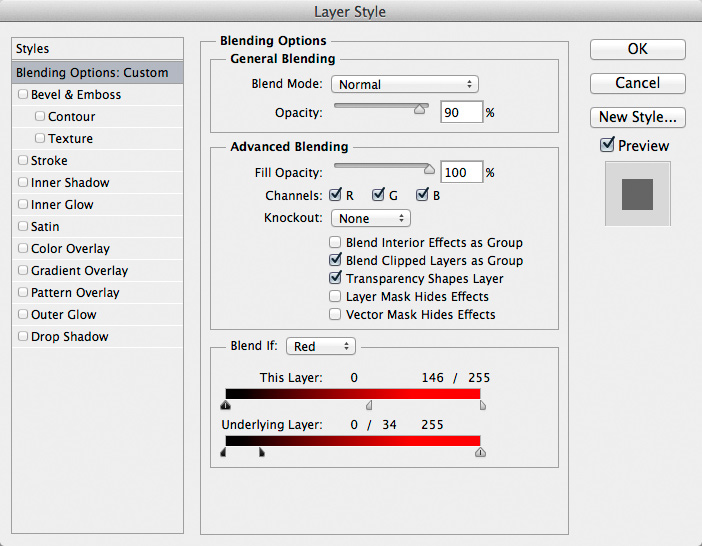
Task: Click the gray square style preview thumbnail
Action: [x=638, y=194]
